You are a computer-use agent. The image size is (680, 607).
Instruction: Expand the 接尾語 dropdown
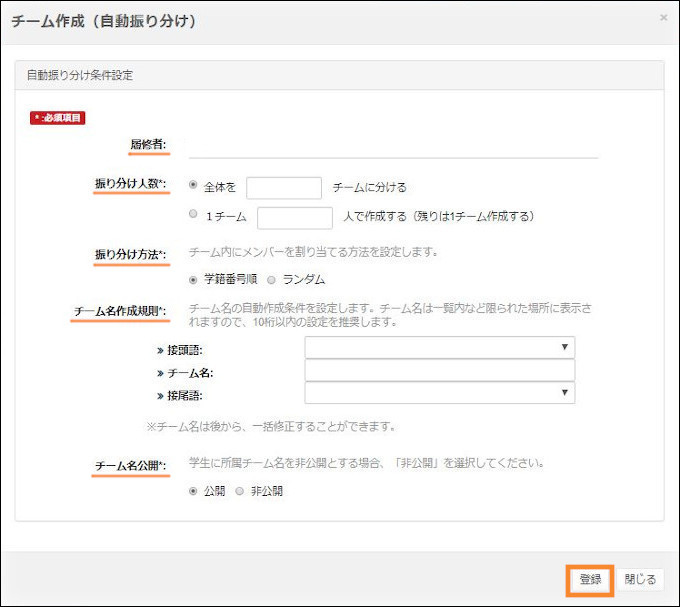point(440,394)
